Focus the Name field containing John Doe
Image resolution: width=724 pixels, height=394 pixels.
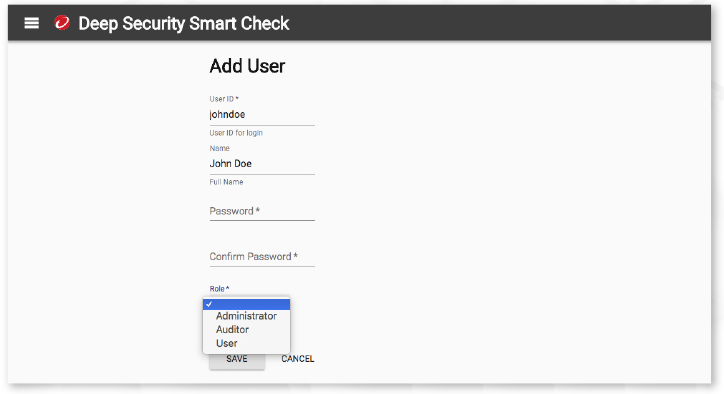(x=262, y=164)
